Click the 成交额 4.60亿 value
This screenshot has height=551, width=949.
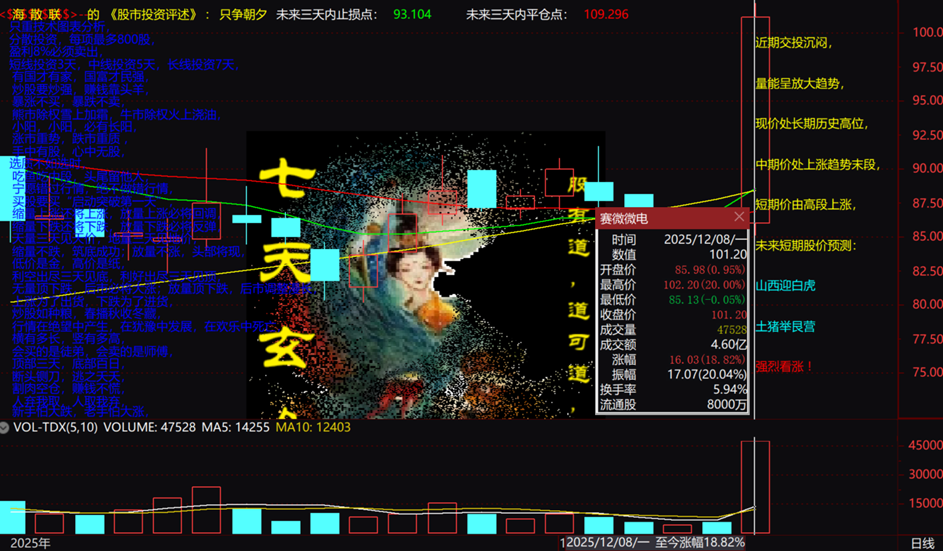tap(729, 345)
